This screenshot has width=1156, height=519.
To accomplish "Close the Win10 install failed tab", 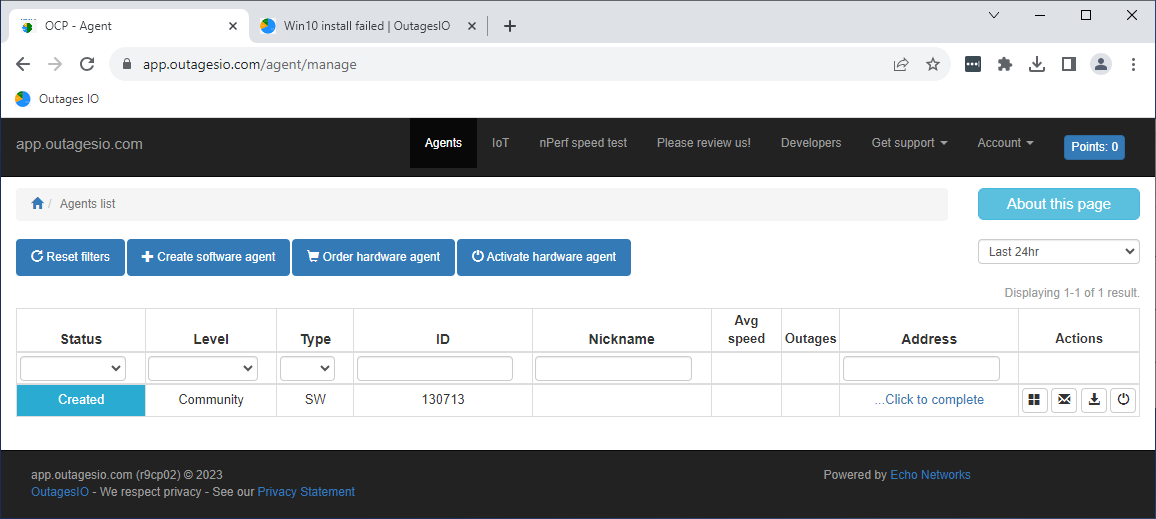I will point(472,26).
